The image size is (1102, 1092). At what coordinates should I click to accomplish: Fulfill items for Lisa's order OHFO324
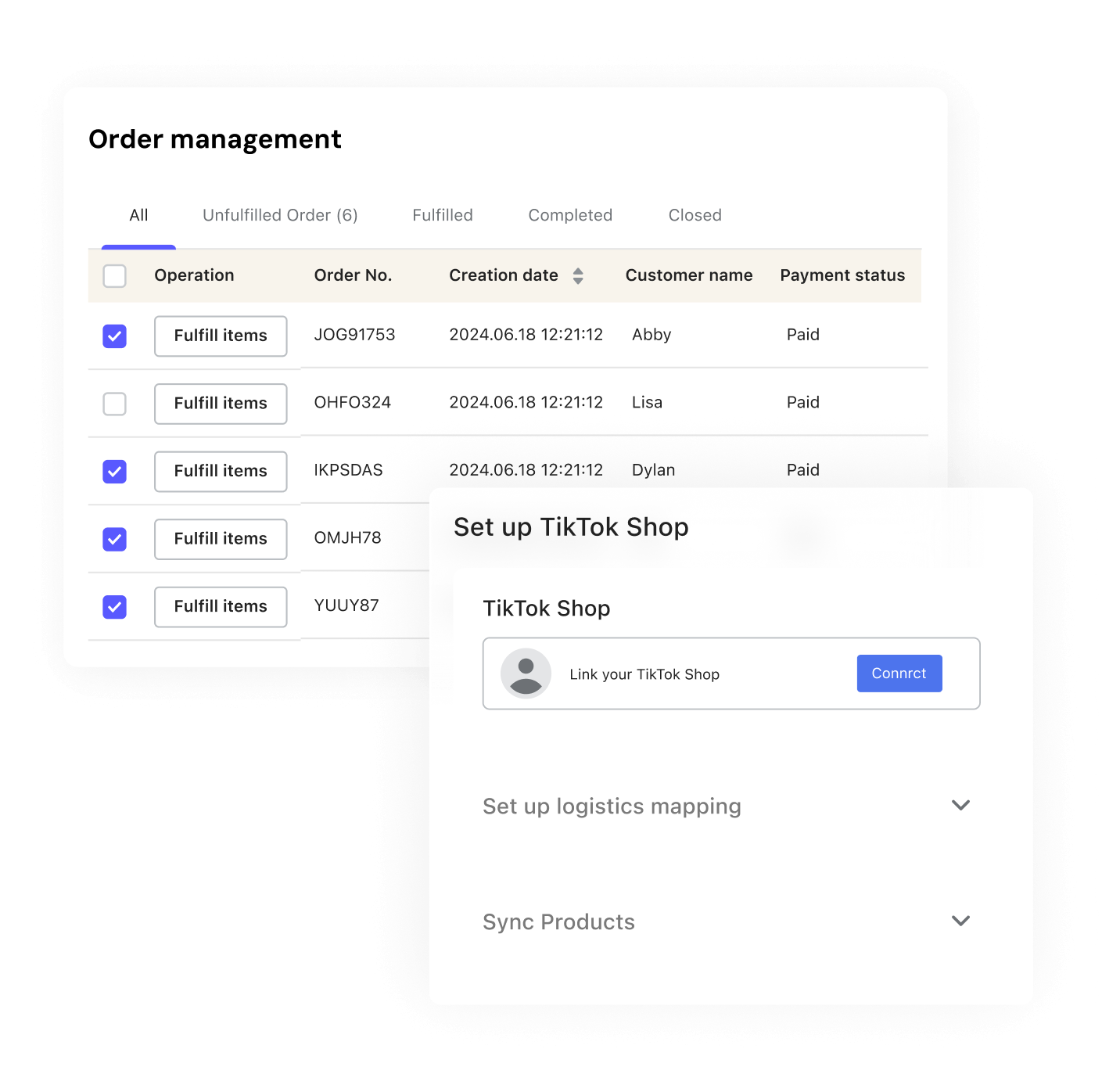coord(221,404)
